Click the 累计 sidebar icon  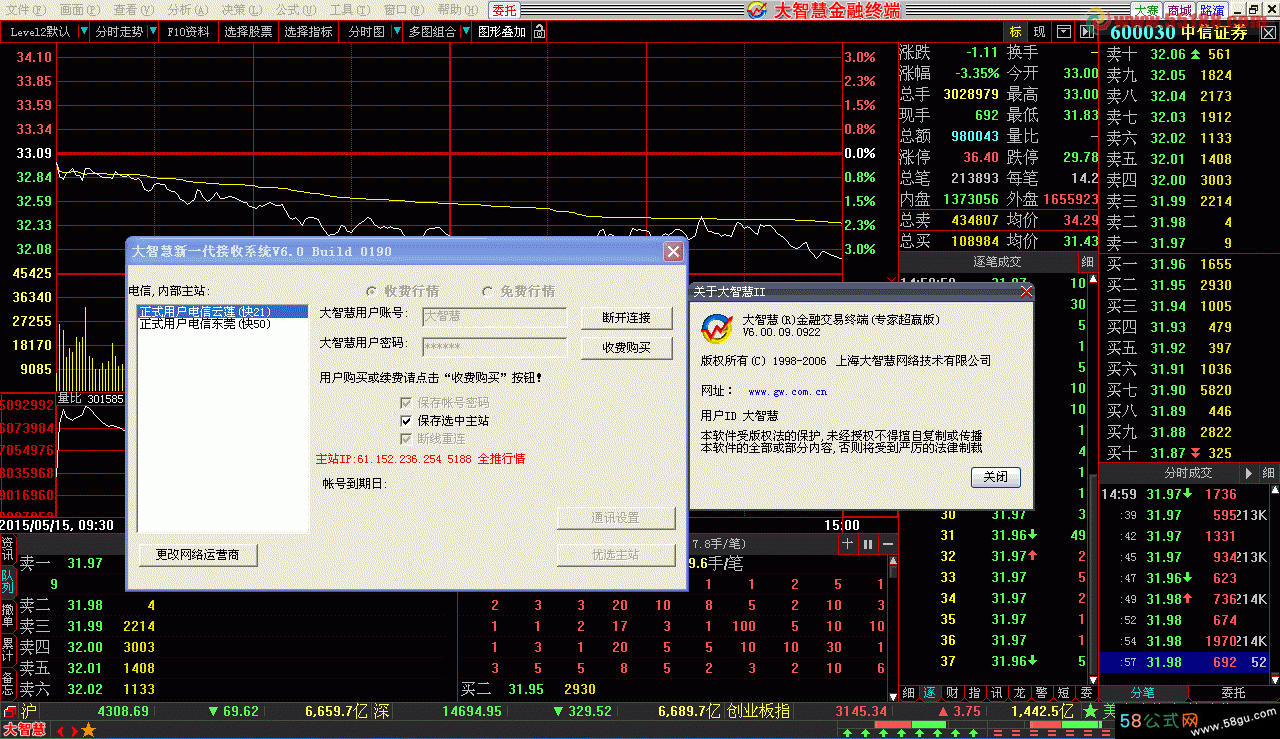pos(8,649)
